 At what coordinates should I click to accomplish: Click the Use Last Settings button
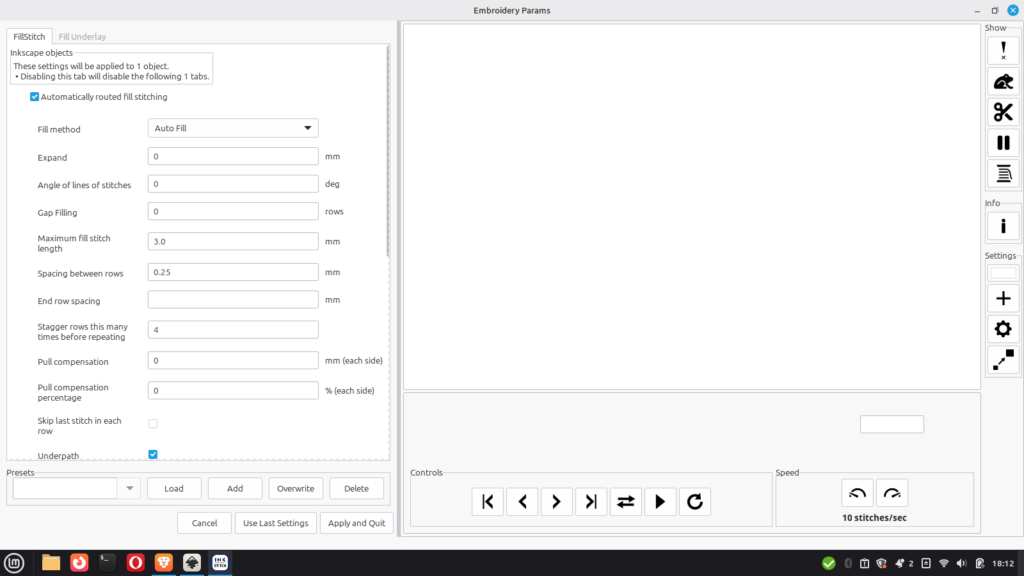pos(276,523)
